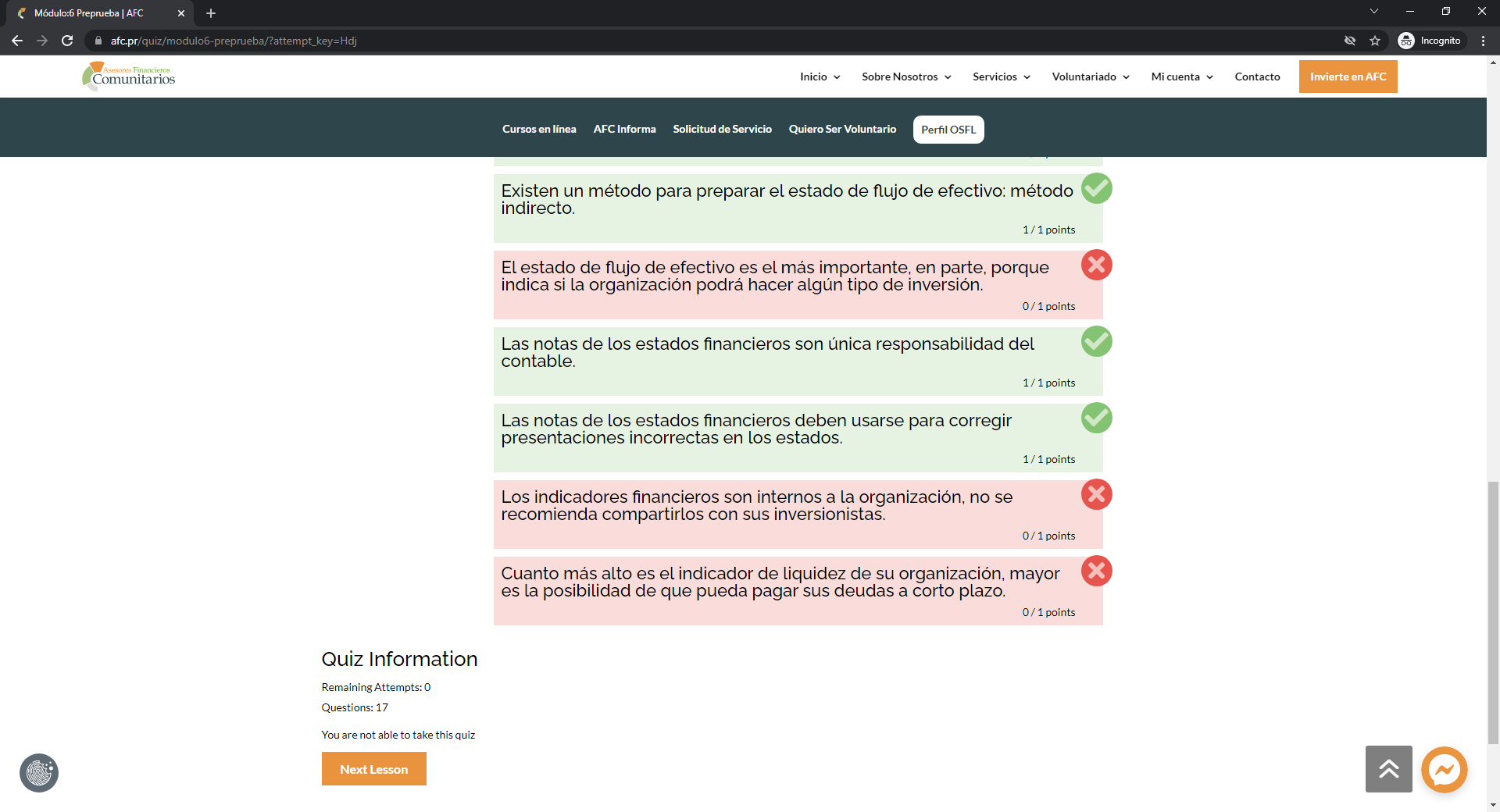Click the page's vertical scrollbar thumb
Screen dimensions: 1500x812
tap(1493, 613)
